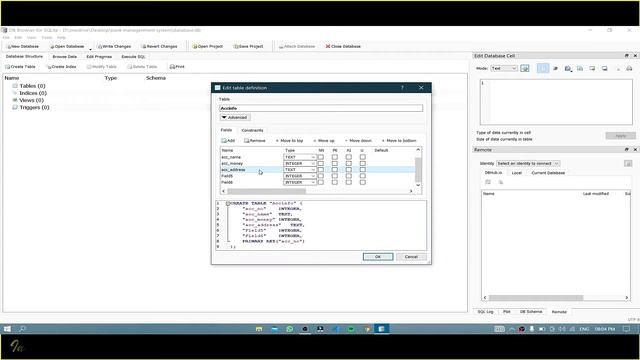This screenshot has width=640, height=360.
Task: Switch to the Constraints tab in the dialog
Action: click(252, 130)
